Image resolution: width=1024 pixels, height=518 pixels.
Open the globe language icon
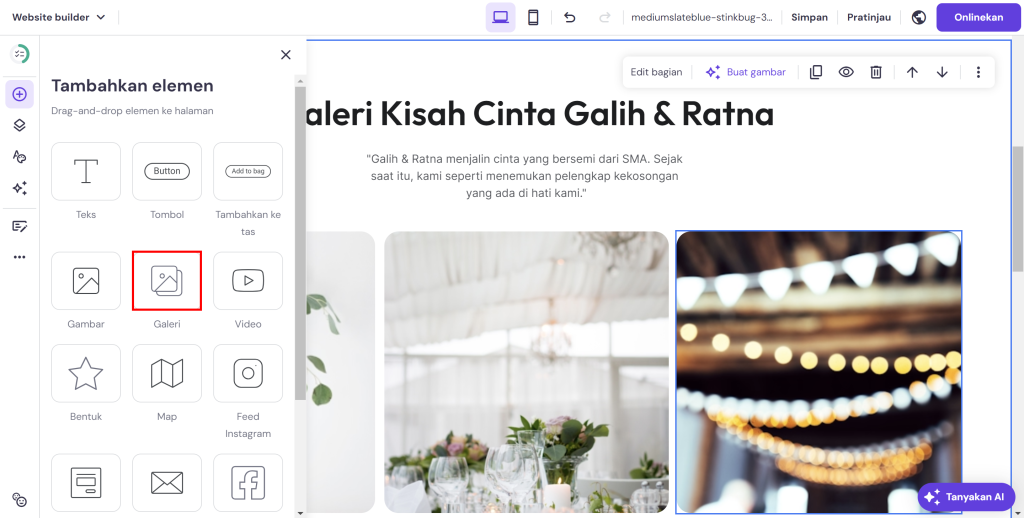[x=919, y=18]
